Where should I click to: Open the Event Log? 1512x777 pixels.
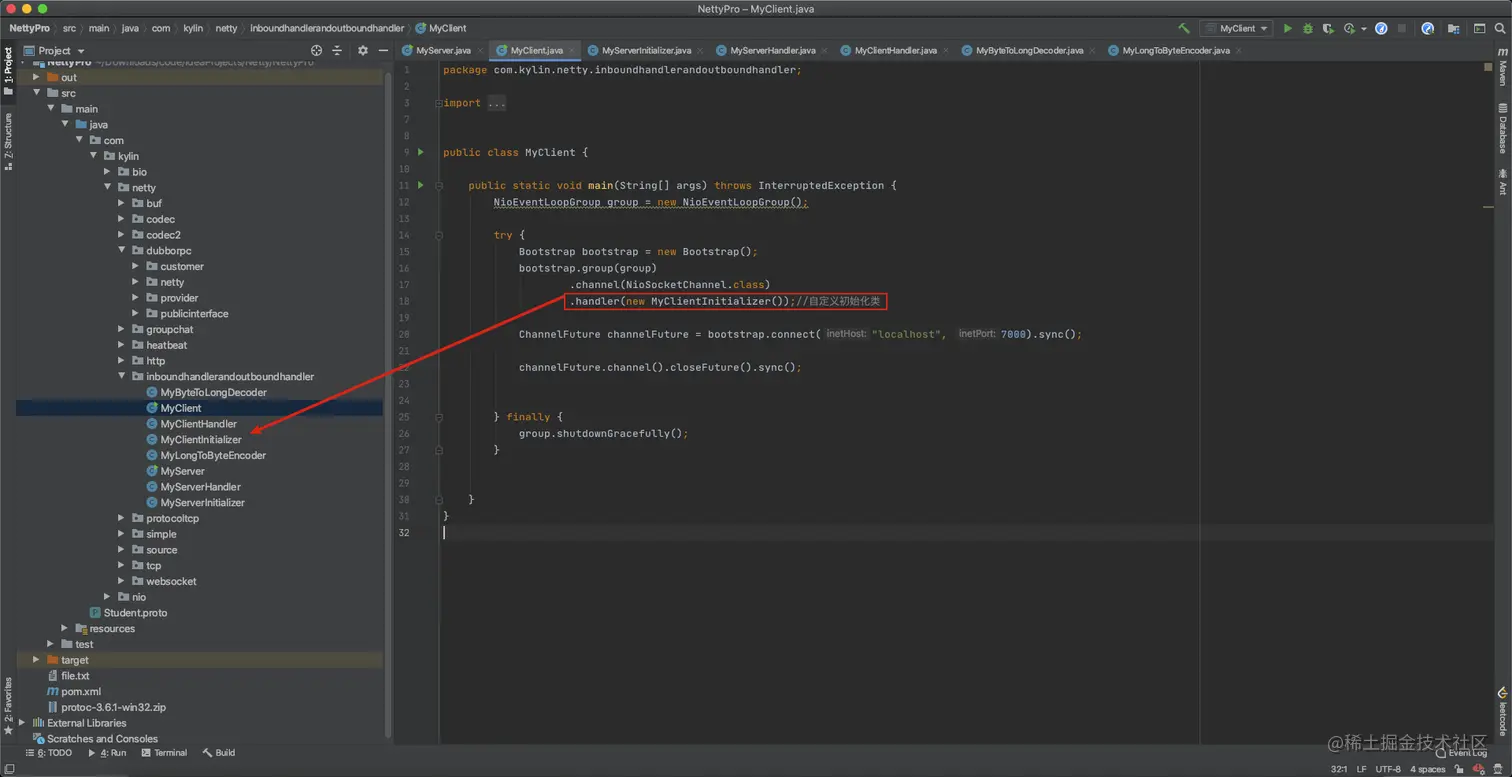pyautogui.click(x=1461, y=753)
